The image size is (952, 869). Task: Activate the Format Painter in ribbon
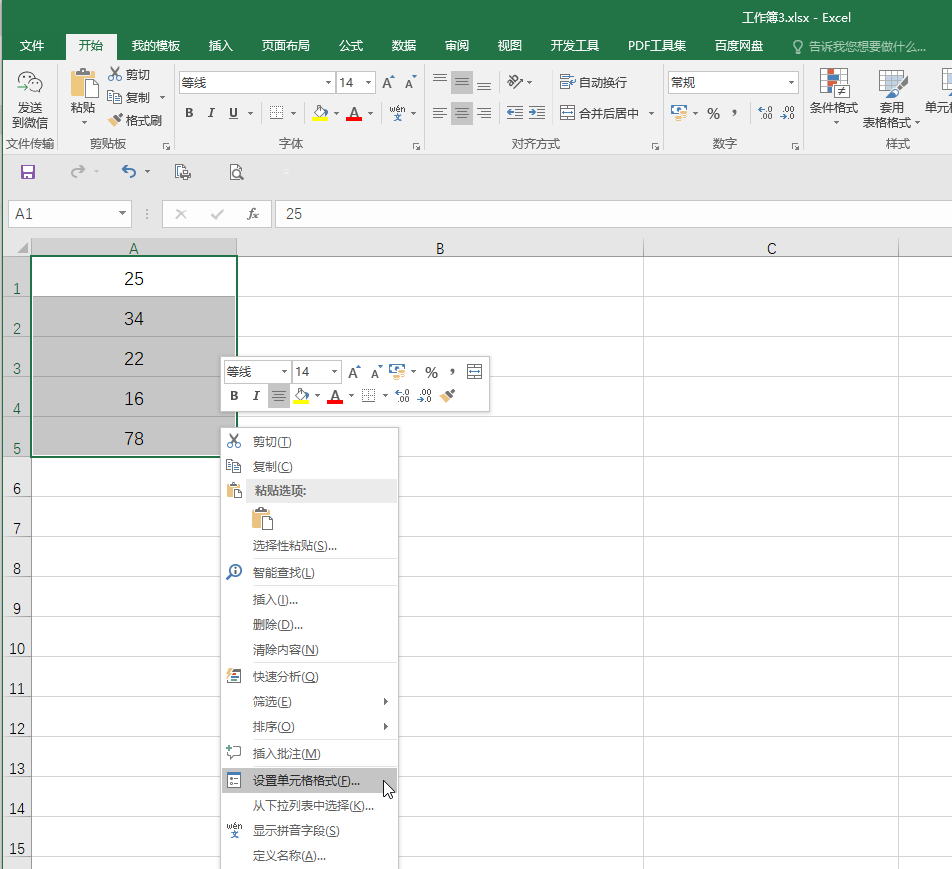[x=134, y=120]
